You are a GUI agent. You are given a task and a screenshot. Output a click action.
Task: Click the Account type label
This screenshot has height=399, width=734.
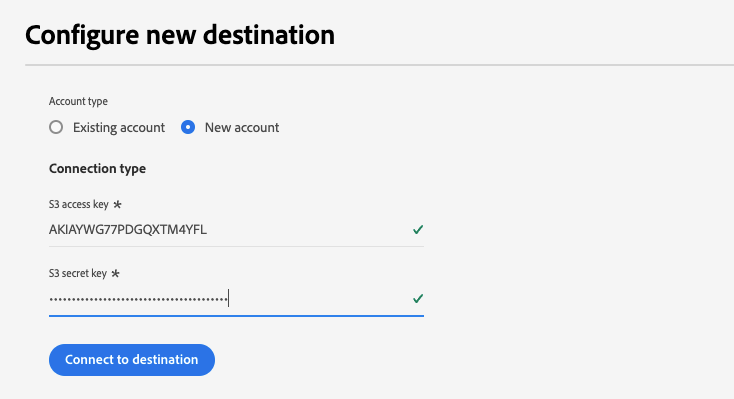(78, 101)
